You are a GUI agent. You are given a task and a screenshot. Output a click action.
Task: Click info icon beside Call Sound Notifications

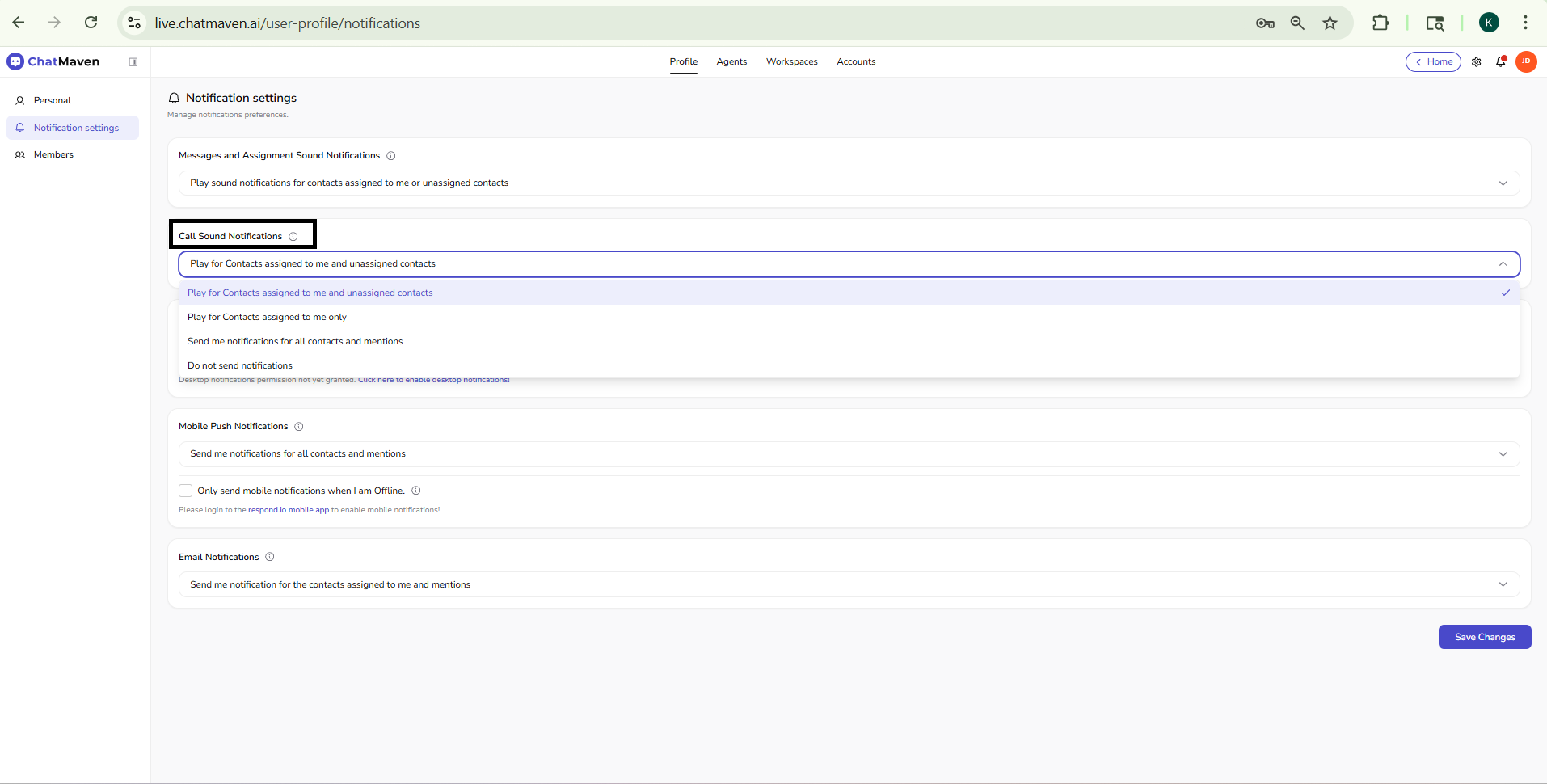(x=293, y=237)
